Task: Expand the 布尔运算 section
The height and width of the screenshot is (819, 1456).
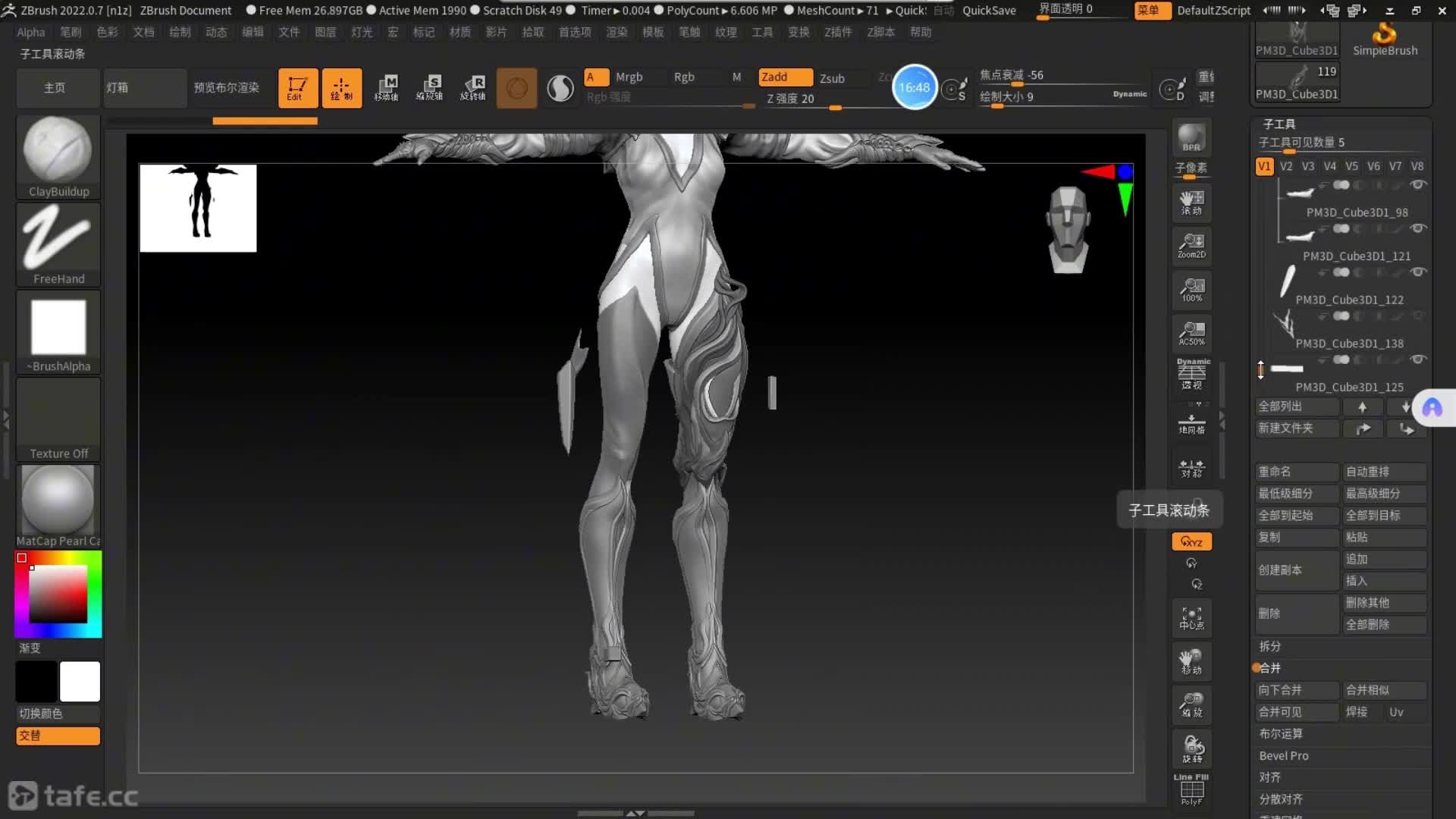Action: [1281, 733]
